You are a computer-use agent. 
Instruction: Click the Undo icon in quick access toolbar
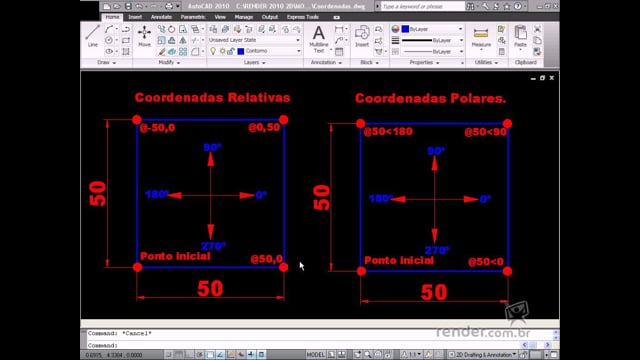pos(139,6)
